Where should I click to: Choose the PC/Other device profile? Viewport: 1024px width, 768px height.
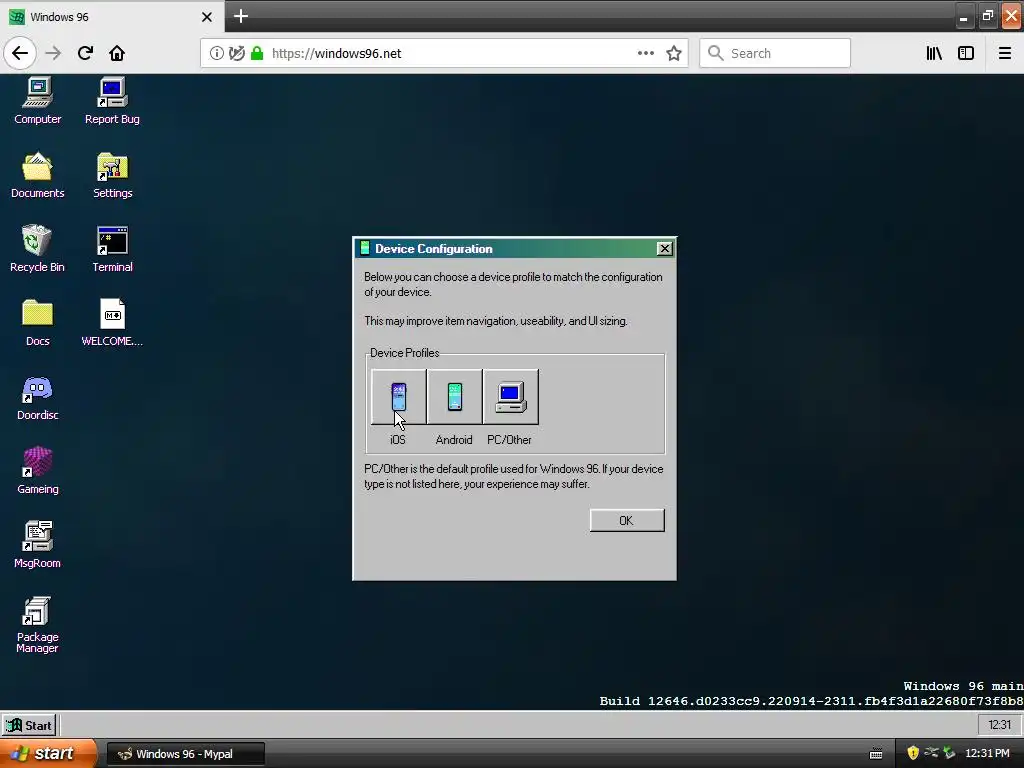(x=511, y=397)
